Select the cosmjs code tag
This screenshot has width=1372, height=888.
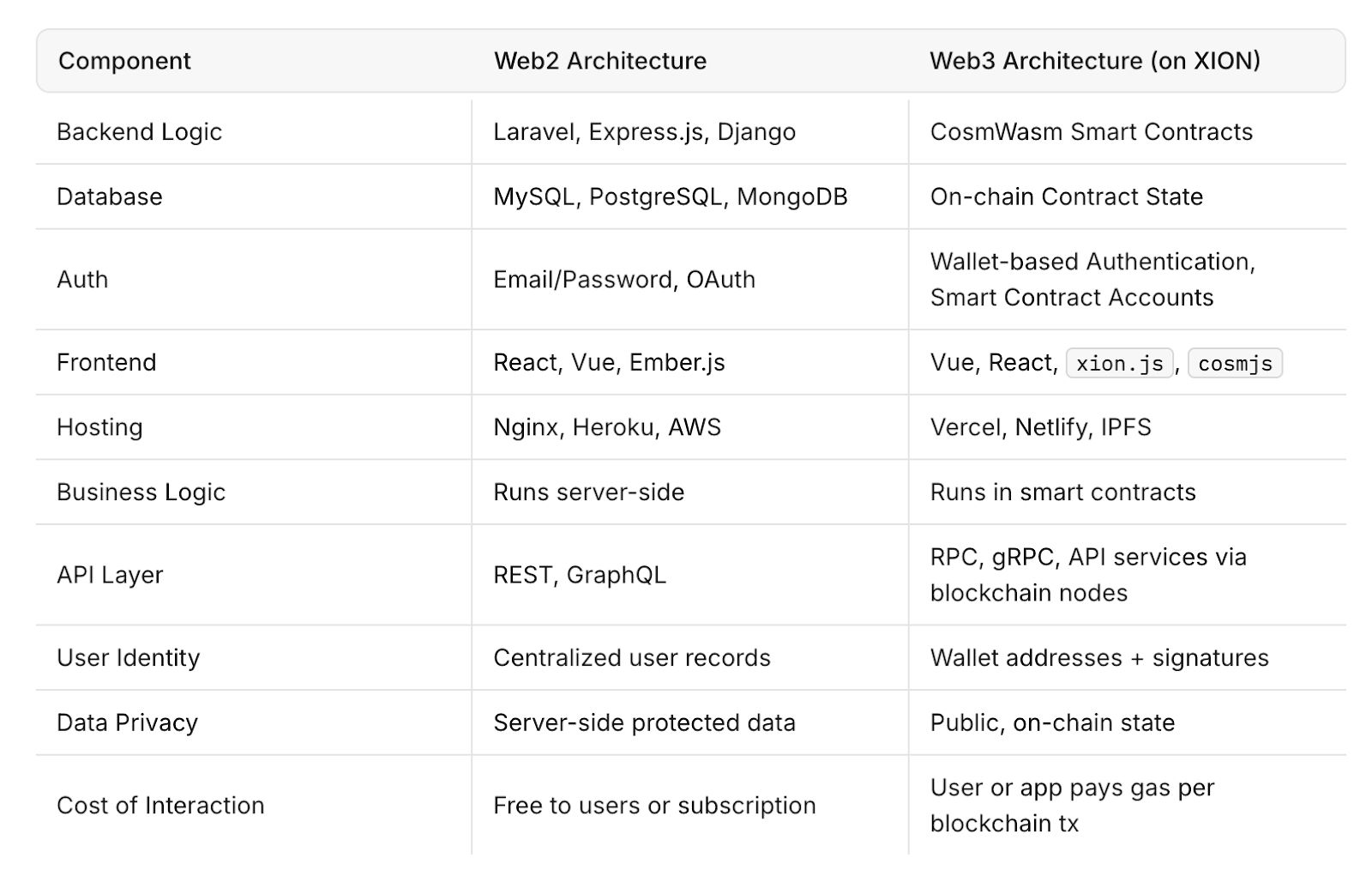[1235, 364]
